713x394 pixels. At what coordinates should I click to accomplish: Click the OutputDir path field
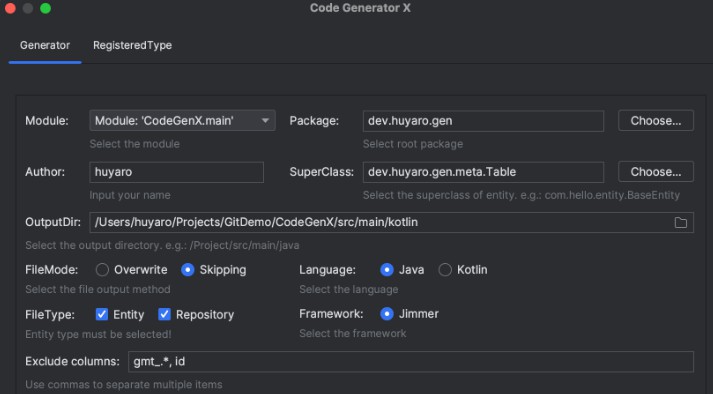392,222
